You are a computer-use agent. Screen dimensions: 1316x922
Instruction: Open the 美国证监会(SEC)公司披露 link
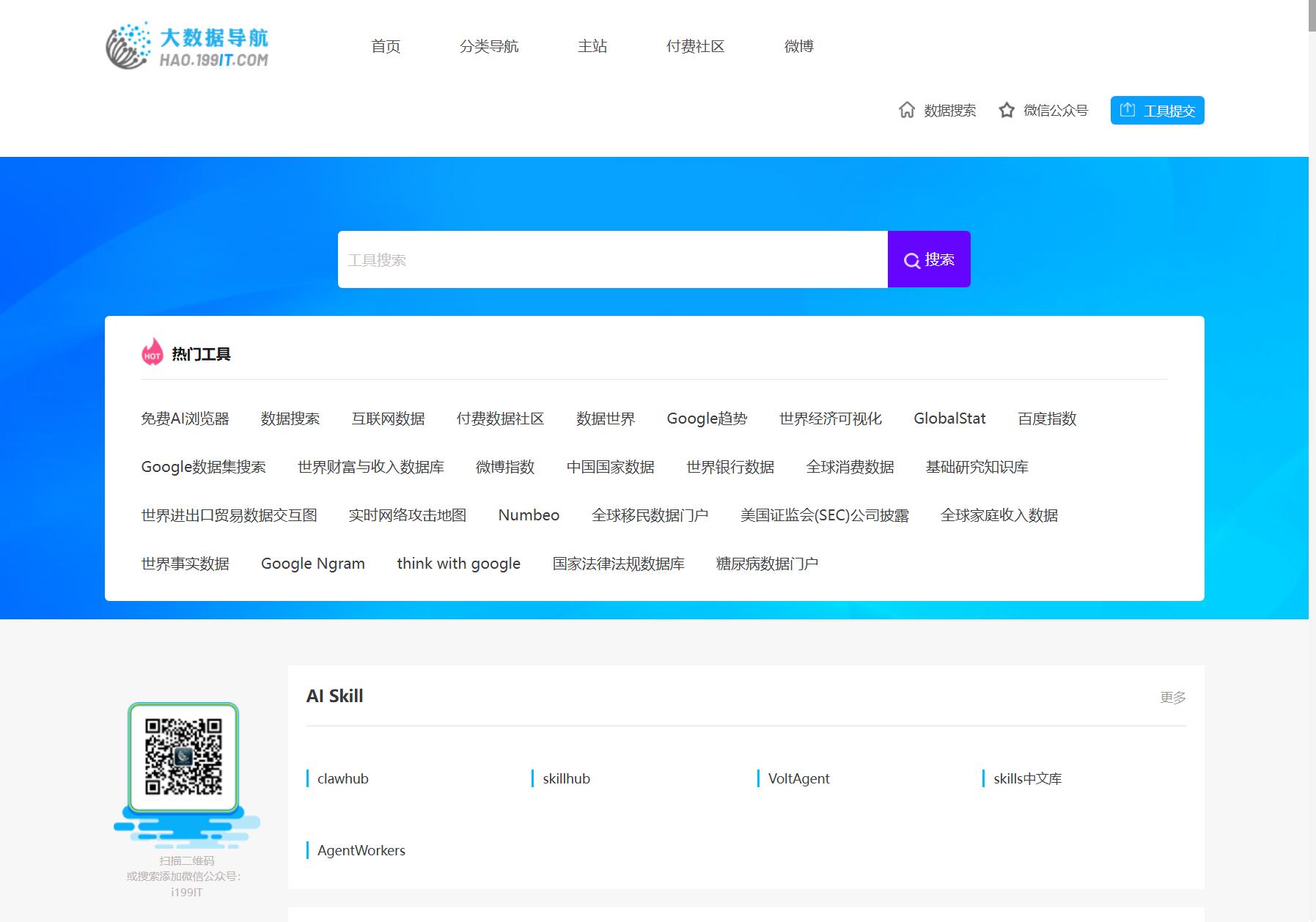[825, 515]
